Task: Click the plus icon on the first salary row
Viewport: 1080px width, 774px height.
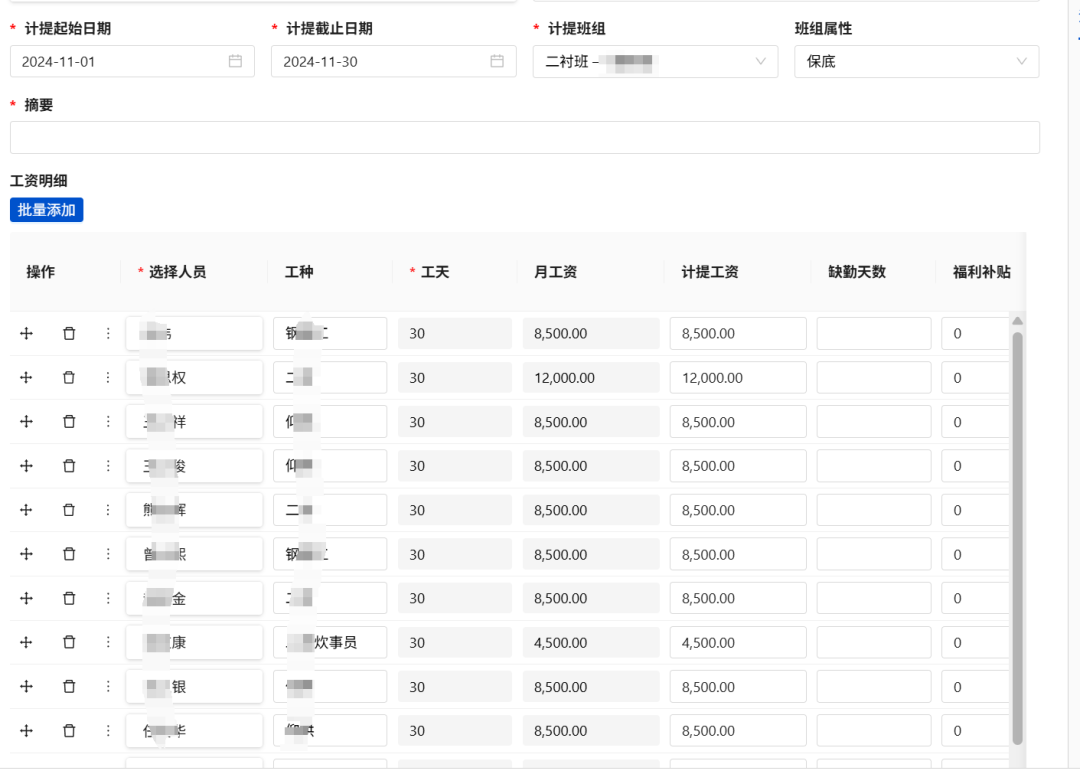Action: [x=26, y=333]
